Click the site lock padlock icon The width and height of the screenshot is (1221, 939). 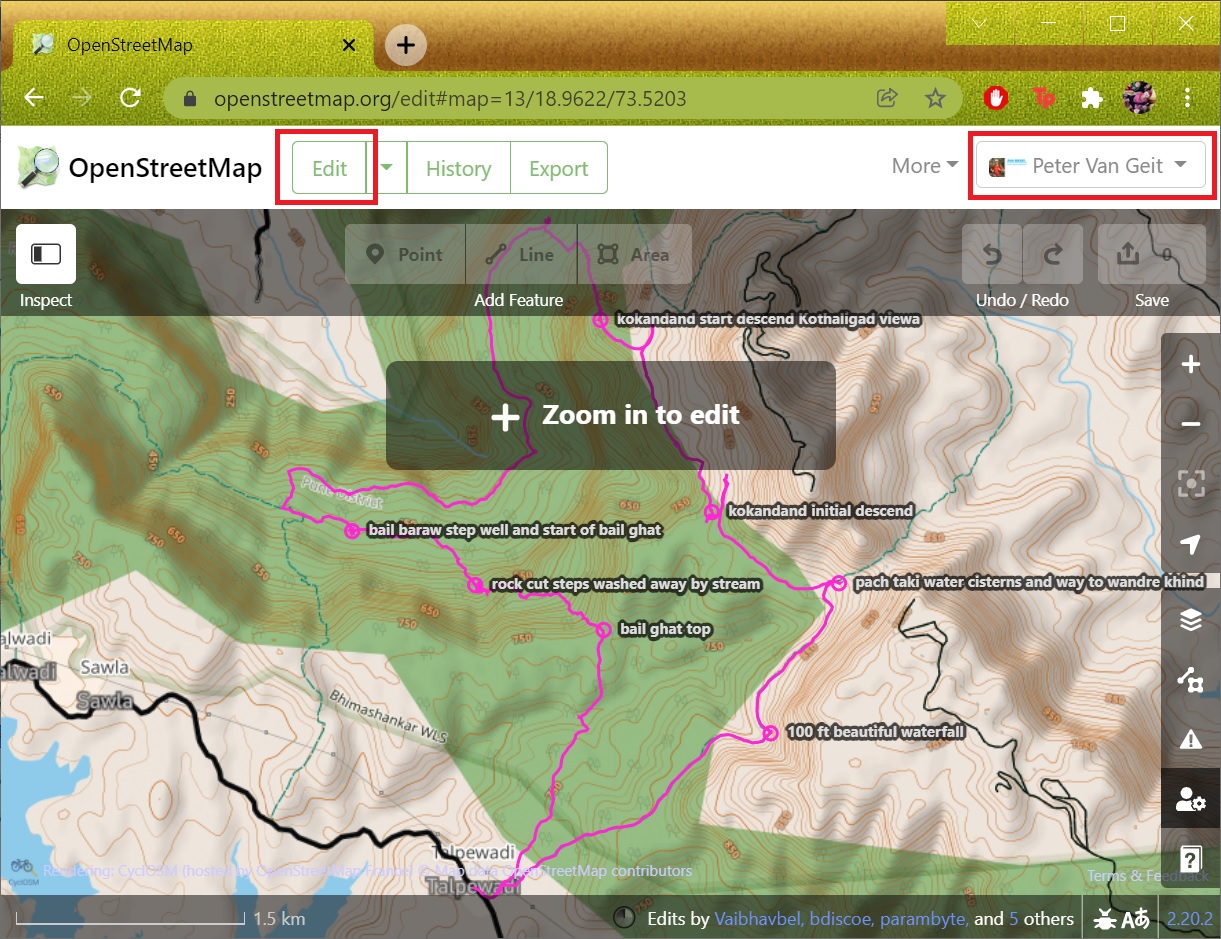pyautogui.click(x=191, y=98)
